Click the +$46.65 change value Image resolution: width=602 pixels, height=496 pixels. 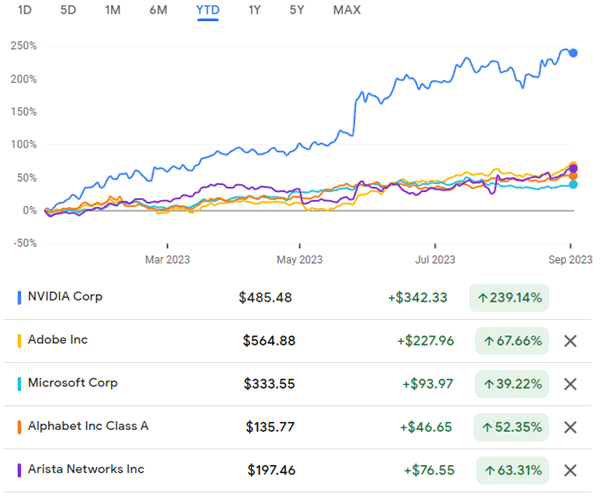[426, 427]
